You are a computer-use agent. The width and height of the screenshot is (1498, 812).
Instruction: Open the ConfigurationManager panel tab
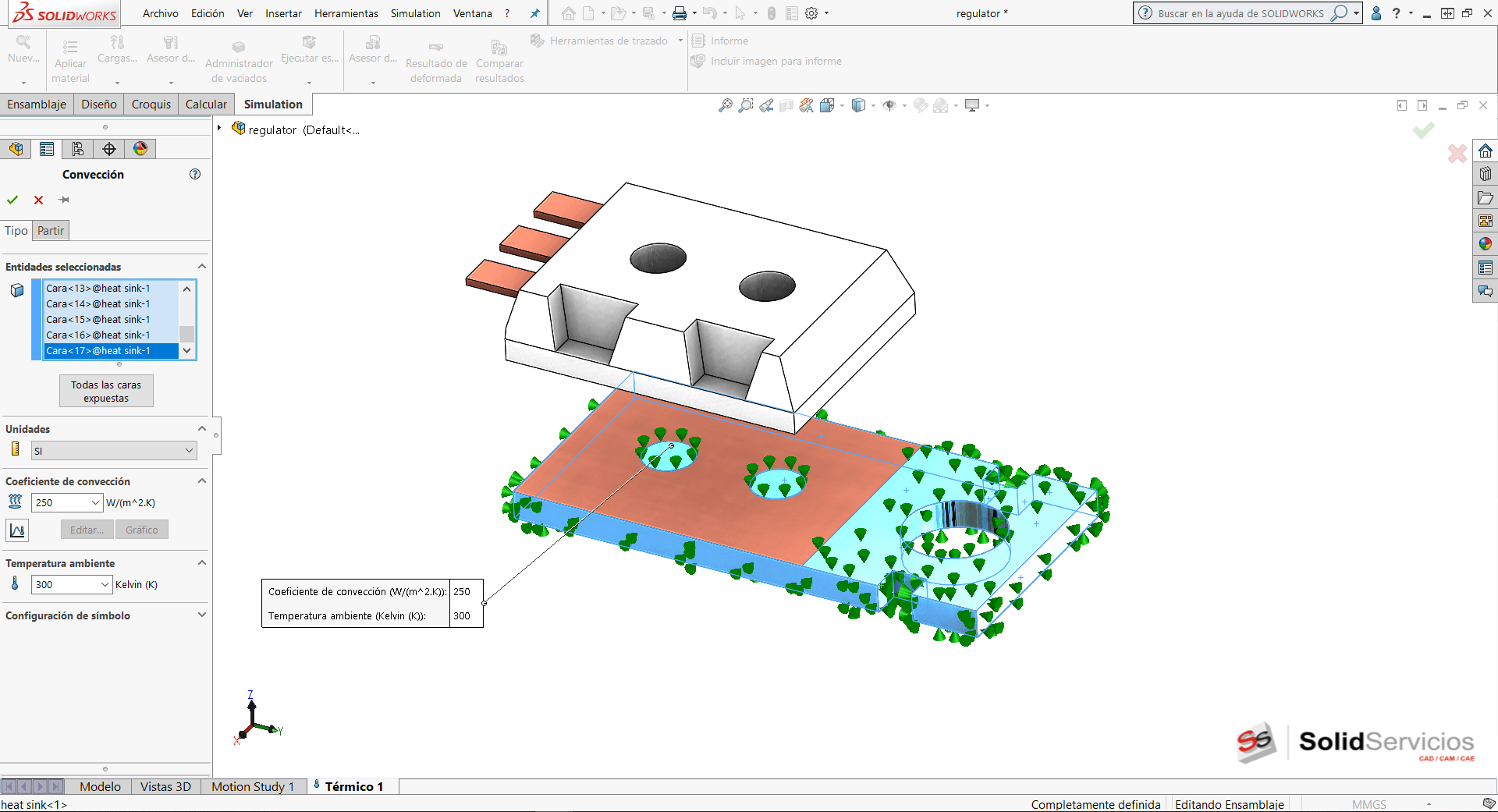coord(78,149)
